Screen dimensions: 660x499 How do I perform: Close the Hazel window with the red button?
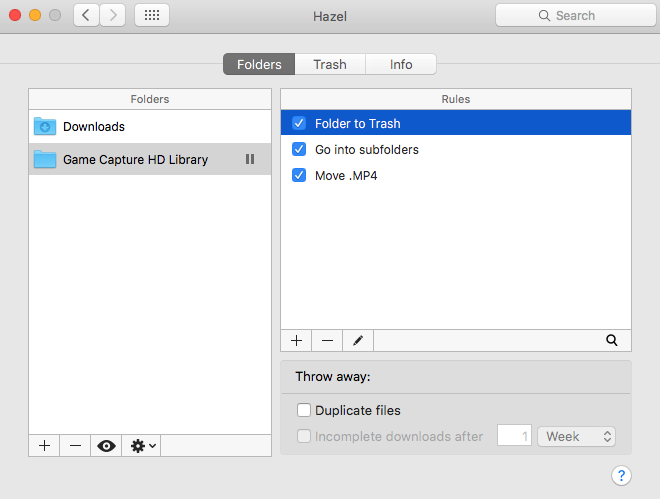(x=15, y=15)
